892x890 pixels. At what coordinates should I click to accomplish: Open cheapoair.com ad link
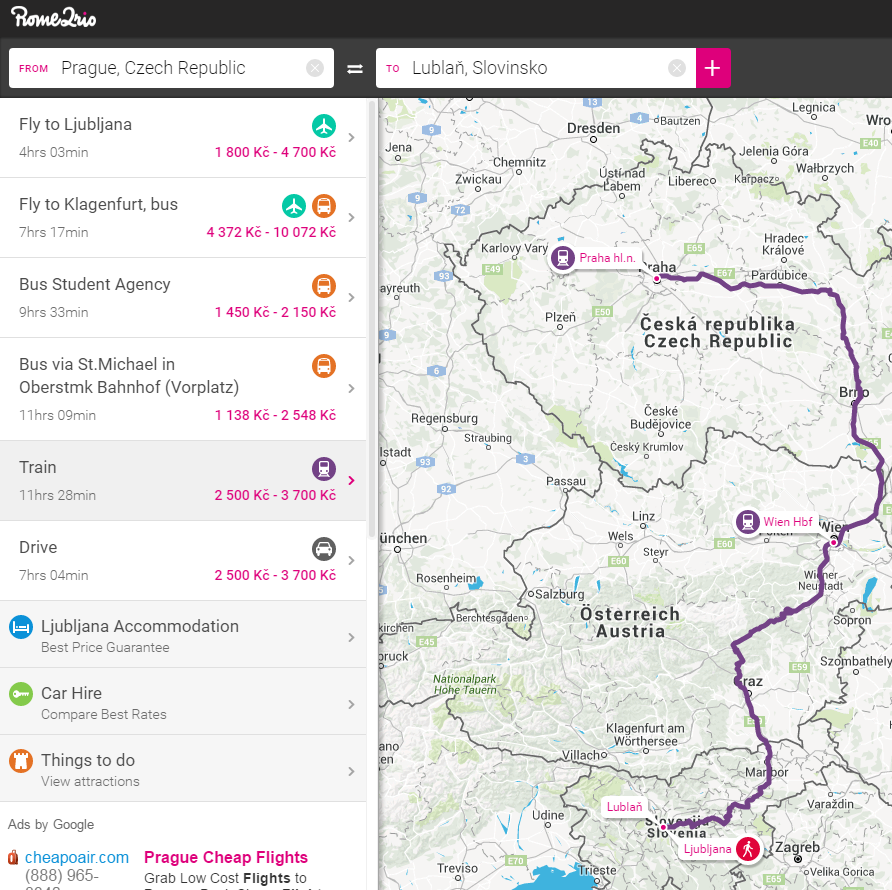tap(77, 857)
